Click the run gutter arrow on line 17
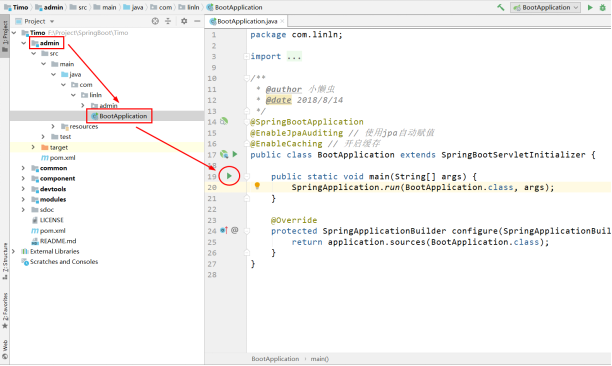 click(235, 154)
